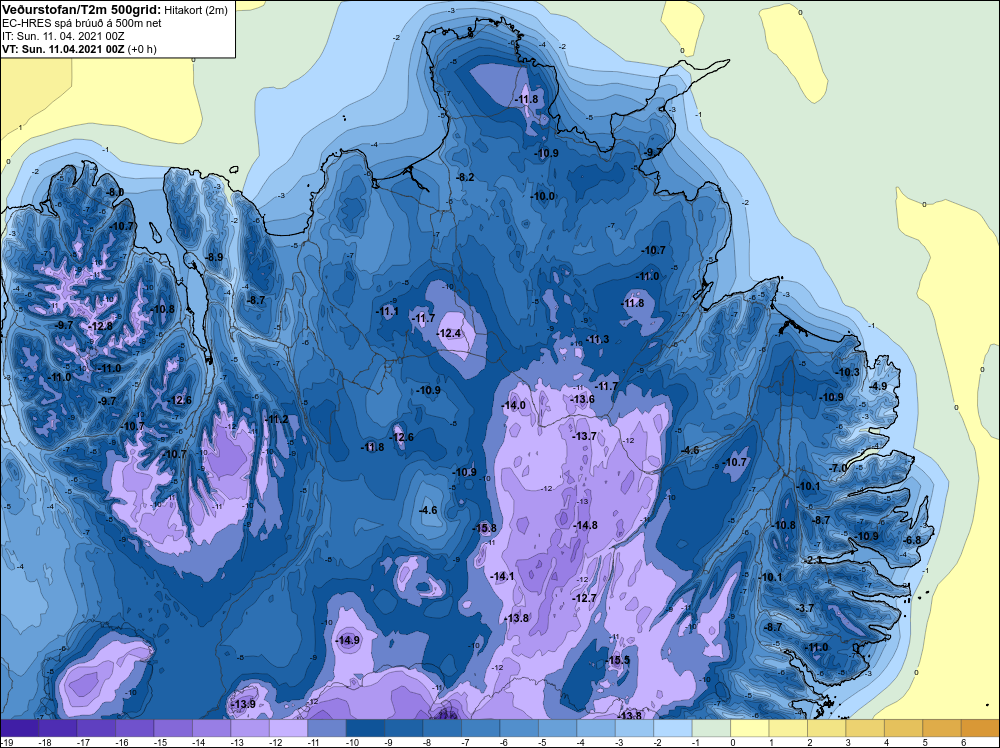
Task: Click the -13.7 temperature value
Action: (x=584, y=436)
